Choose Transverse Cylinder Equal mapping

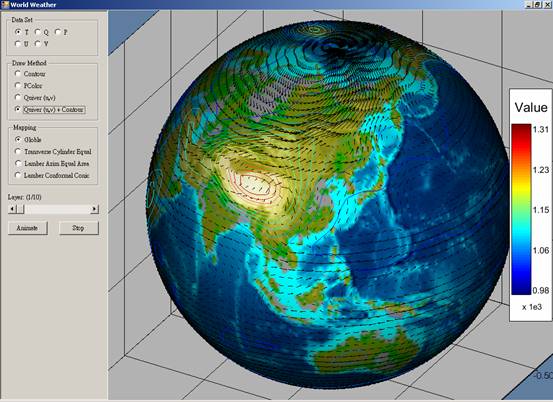click(18, 152)
